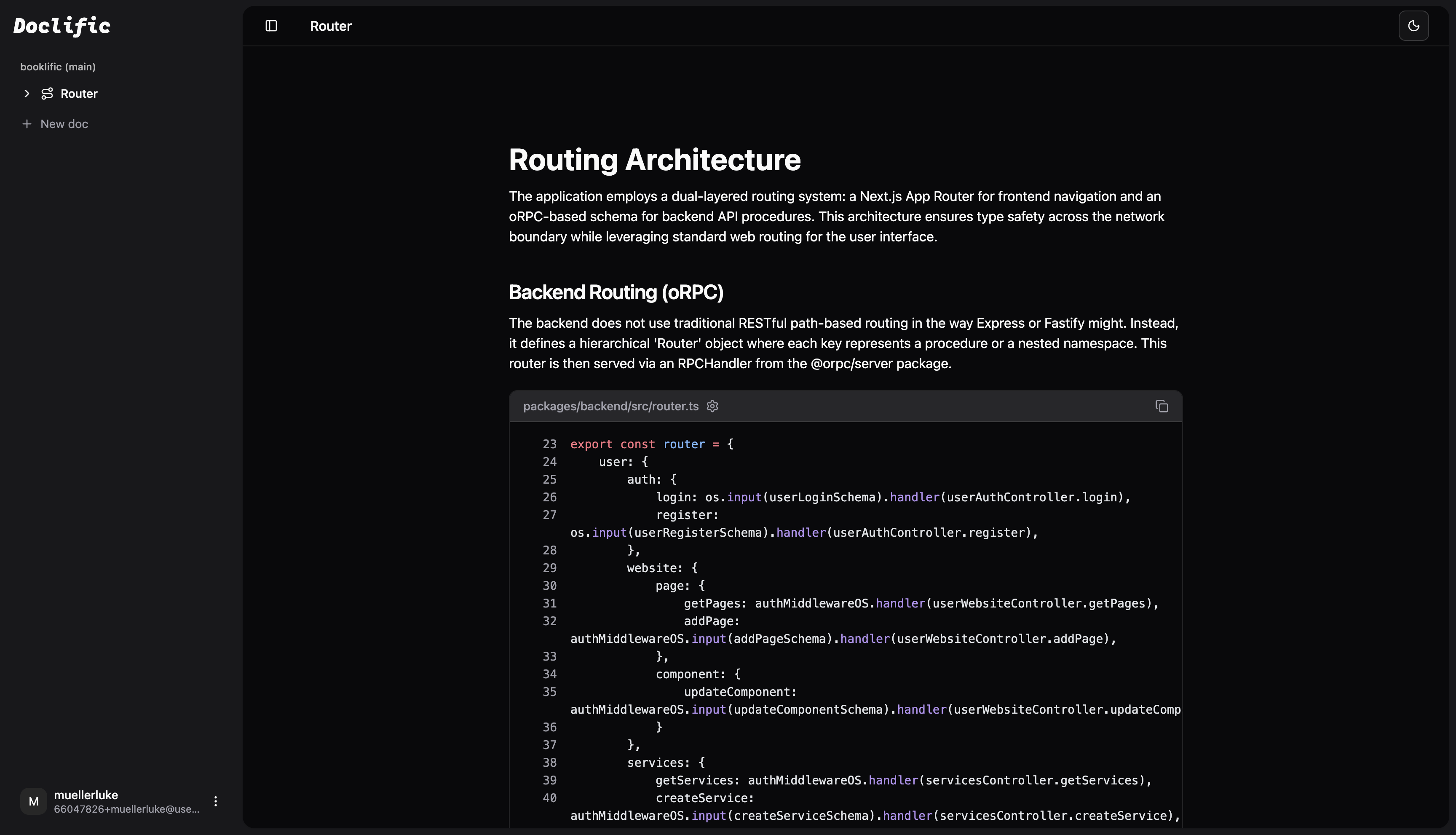1456x835 pixels.
Task: Click the muellerluke email address text
Action: tap(127, 809)
